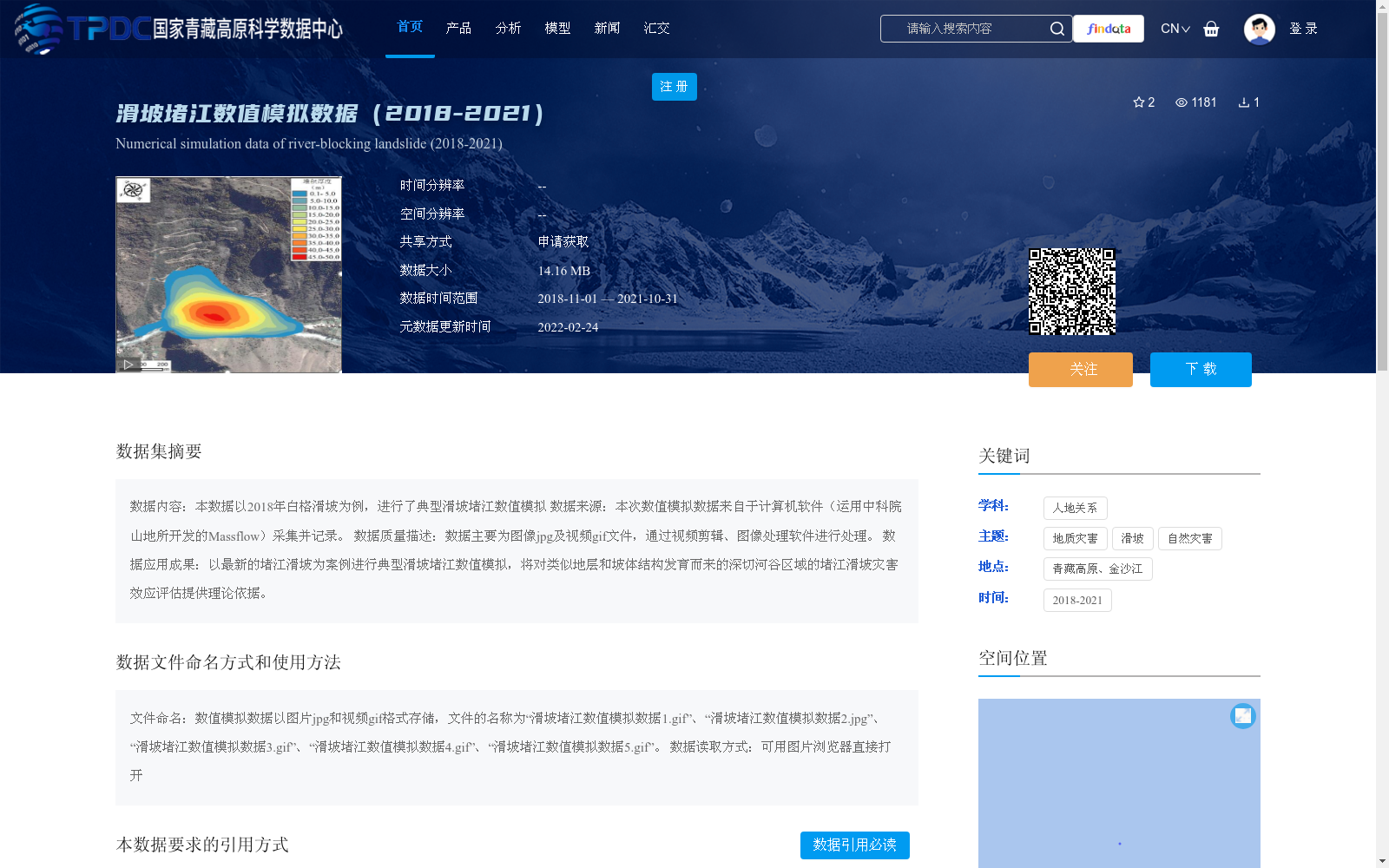
Task: Click the 人地关系 discipline tag
Action: (x=1076, y=509)
